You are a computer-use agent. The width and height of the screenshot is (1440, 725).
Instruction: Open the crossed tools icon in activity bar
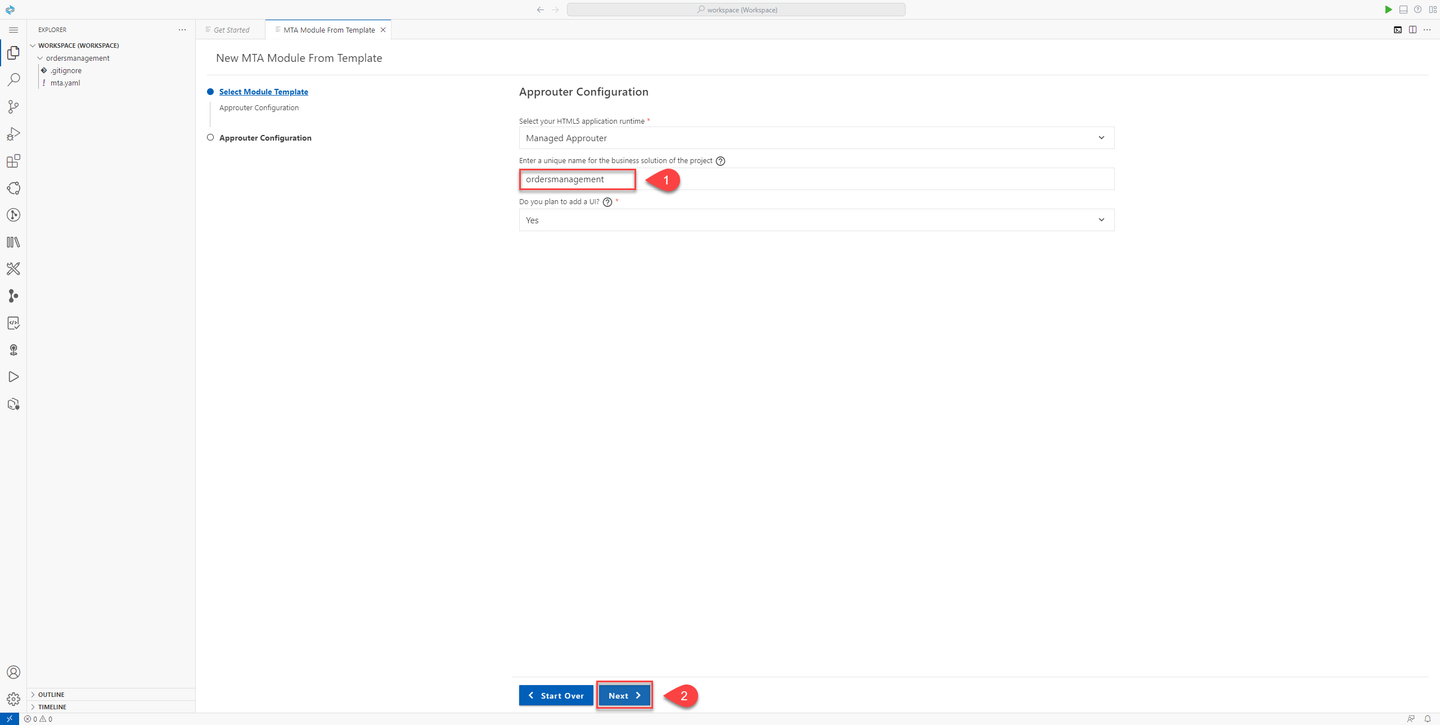pos(13,269)
